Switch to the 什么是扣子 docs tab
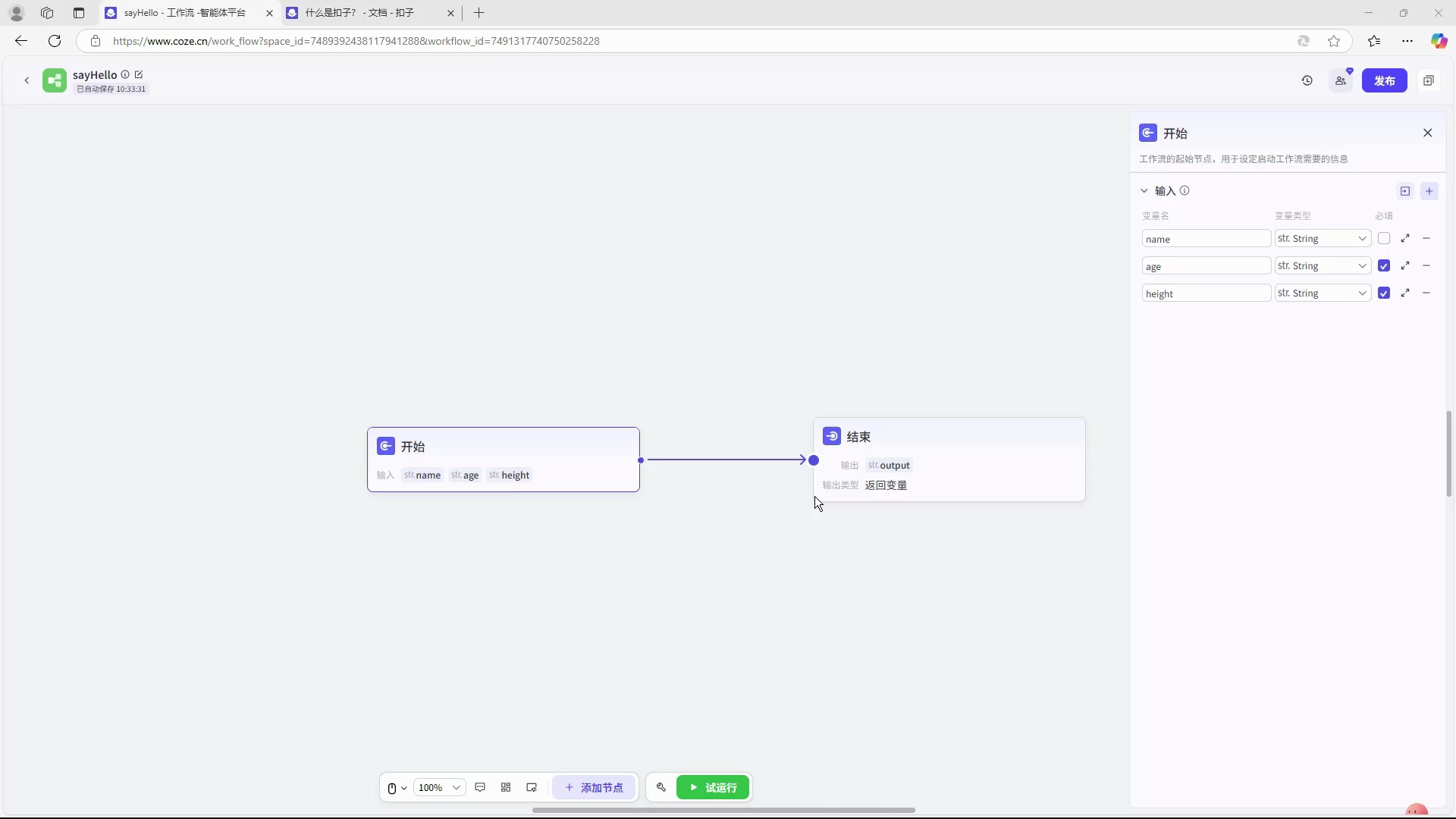This screenshot has width=1456, height=819. (360, 13)
